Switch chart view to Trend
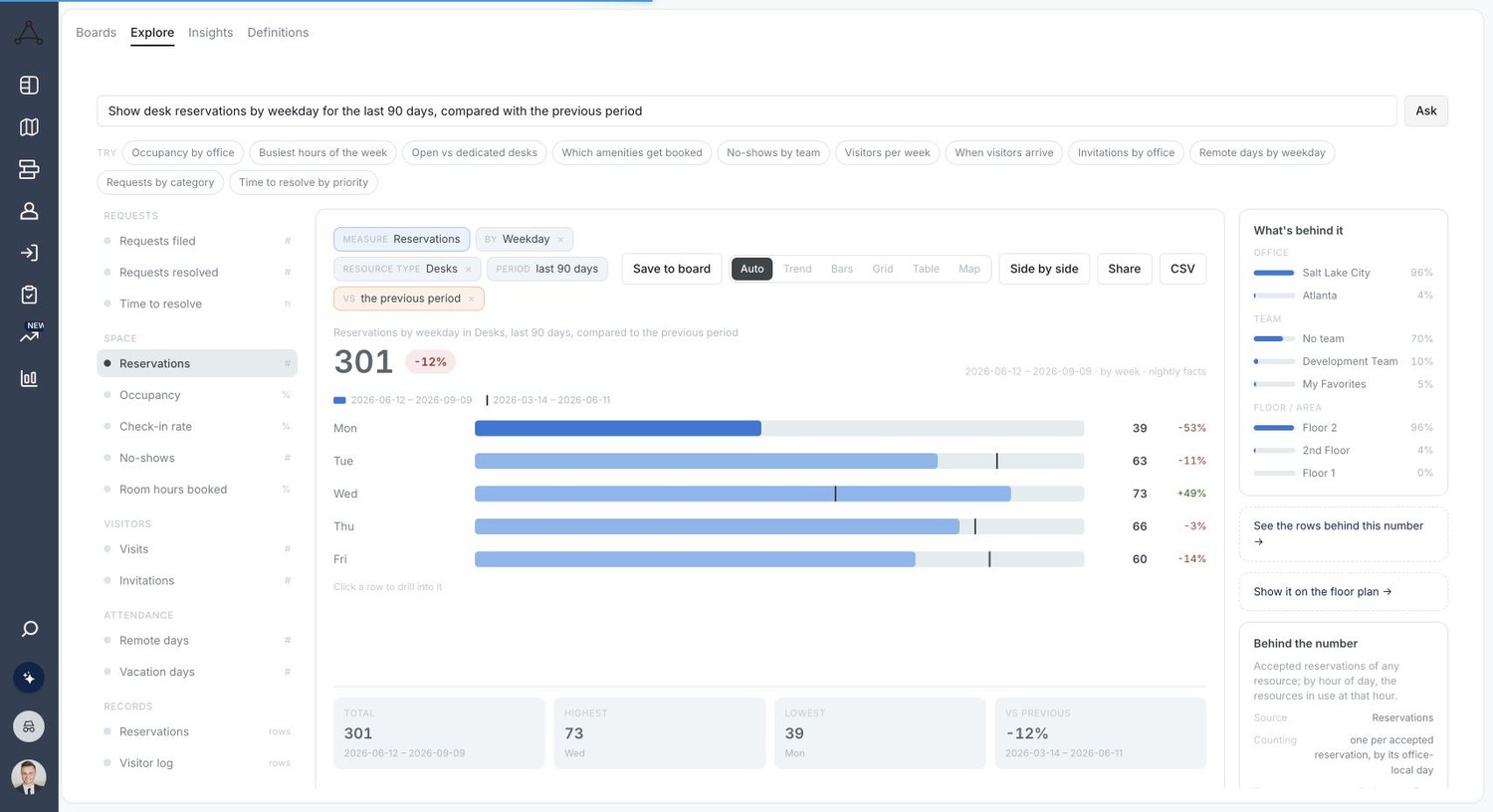The width and height of the screenshot is (1493, 812). point(797,269)
